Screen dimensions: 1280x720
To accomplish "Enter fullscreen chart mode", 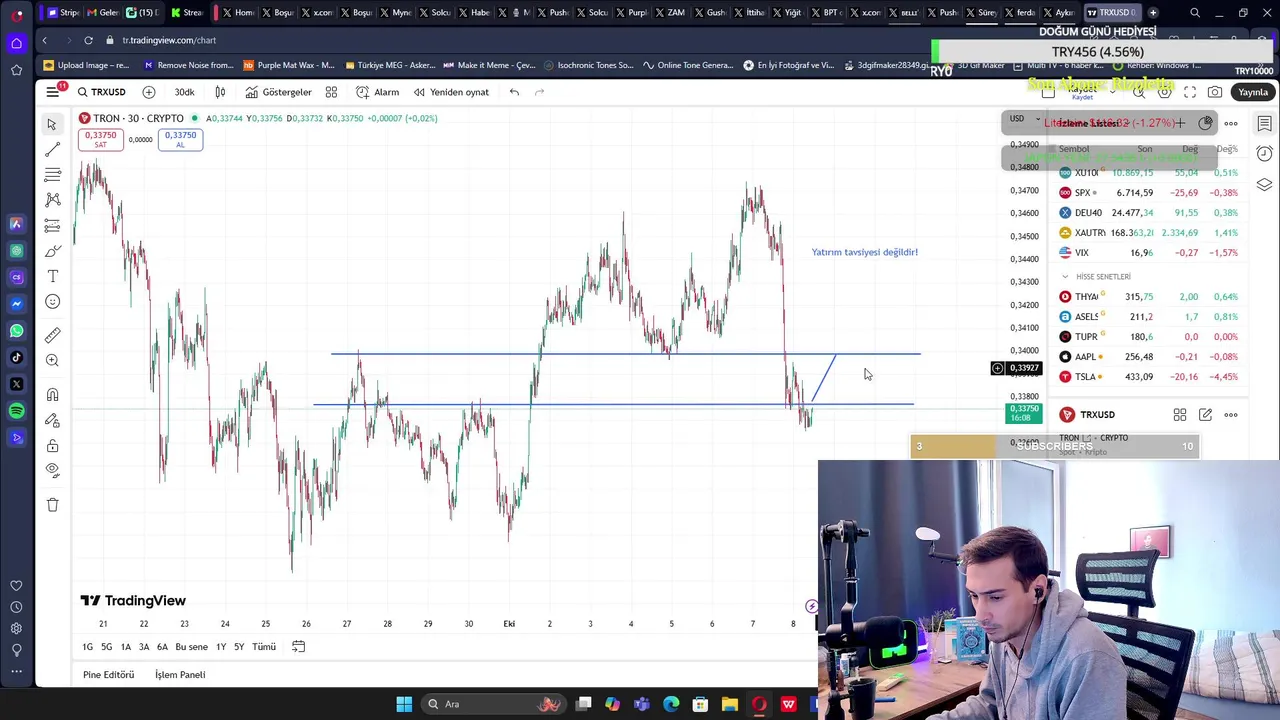I will coord(1190,92).
